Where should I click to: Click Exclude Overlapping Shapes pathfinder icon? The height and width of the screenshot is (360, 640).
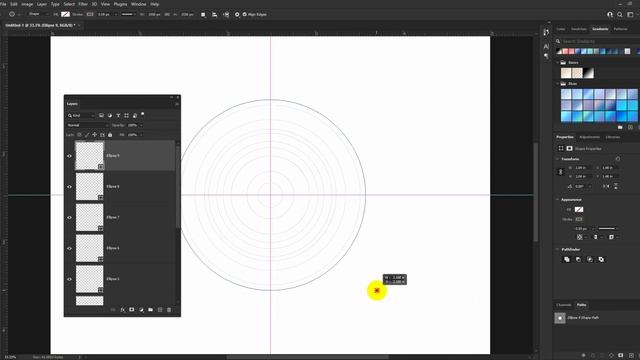pyautogui.click(x=601, y=259)
